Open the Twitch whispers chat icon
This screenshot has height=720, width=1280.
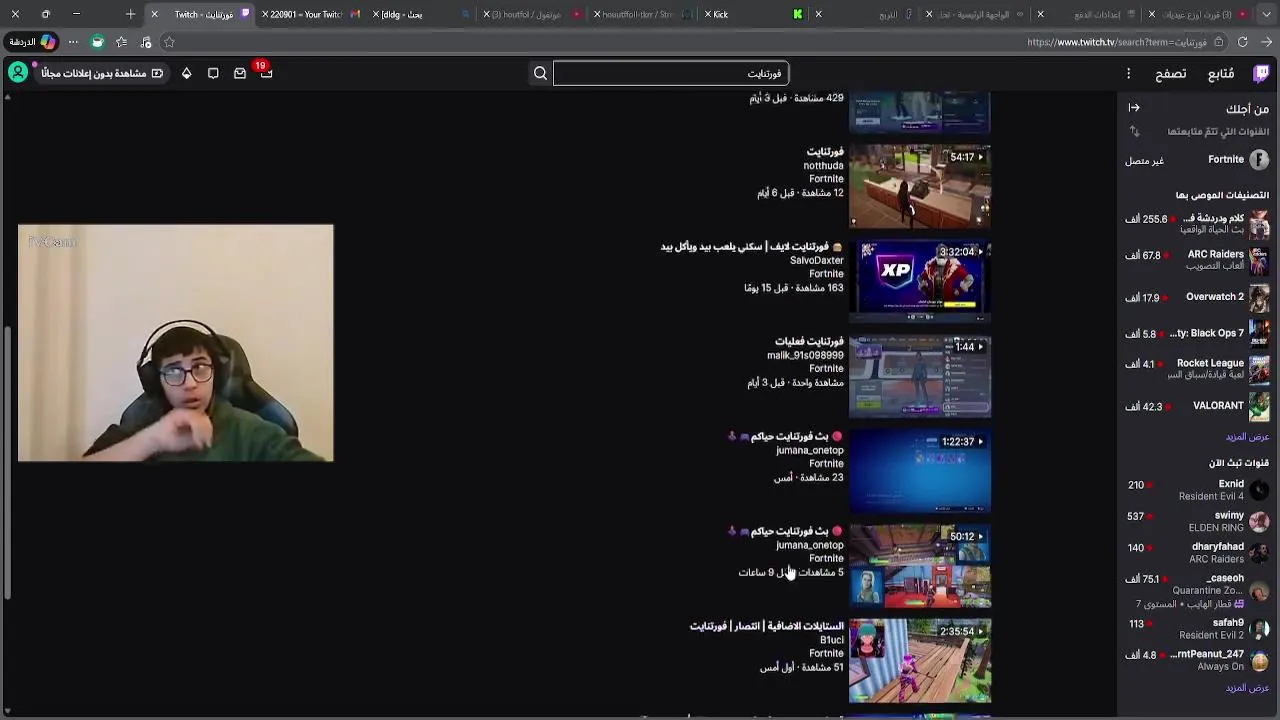213,73
